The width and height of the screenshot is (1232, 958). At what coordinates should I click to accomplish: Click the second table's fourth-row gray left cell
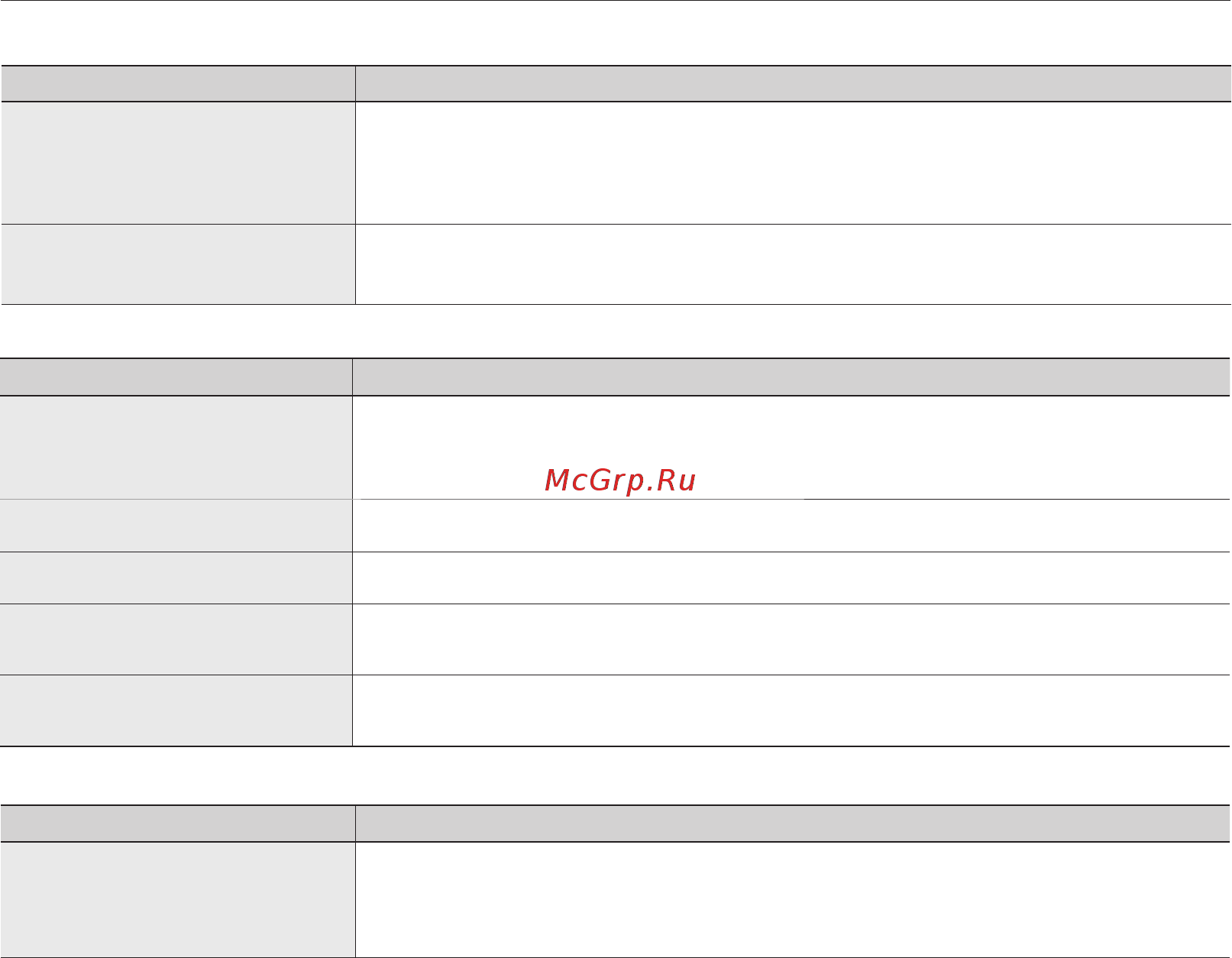[176, 639]
